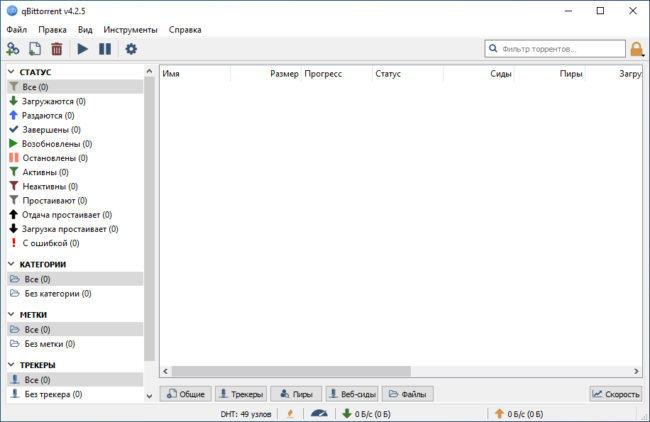Switch to Файлы tab
Screen dimensions: 650x422
click(407, 394)
